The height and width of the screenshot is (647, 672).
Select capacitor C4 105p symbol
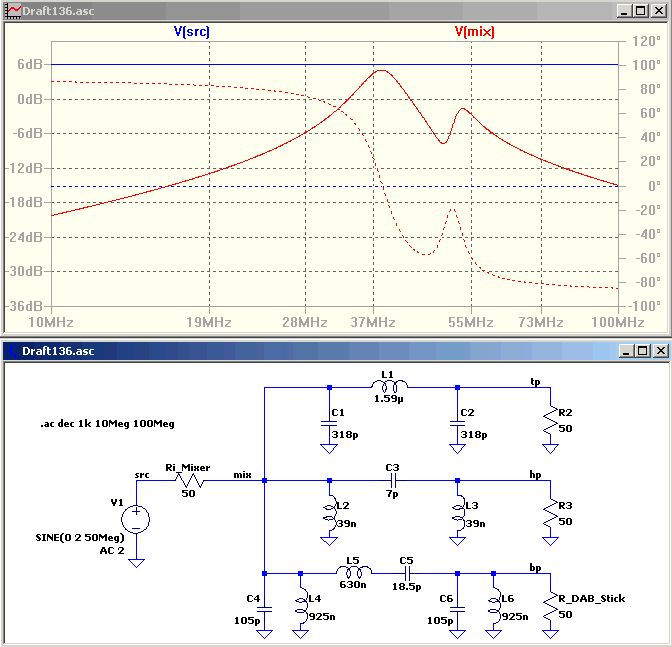[x=264, y=609]
